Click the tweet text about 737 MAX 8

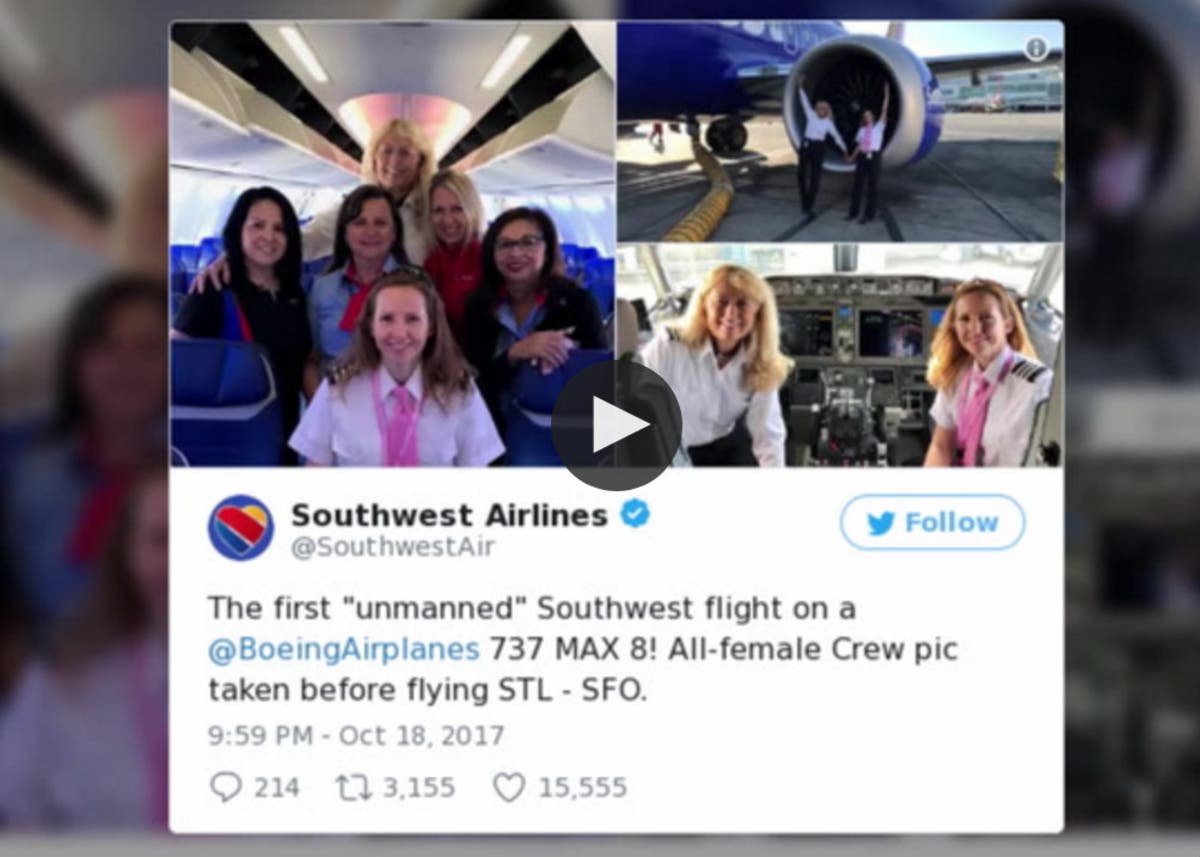[583, 649]
